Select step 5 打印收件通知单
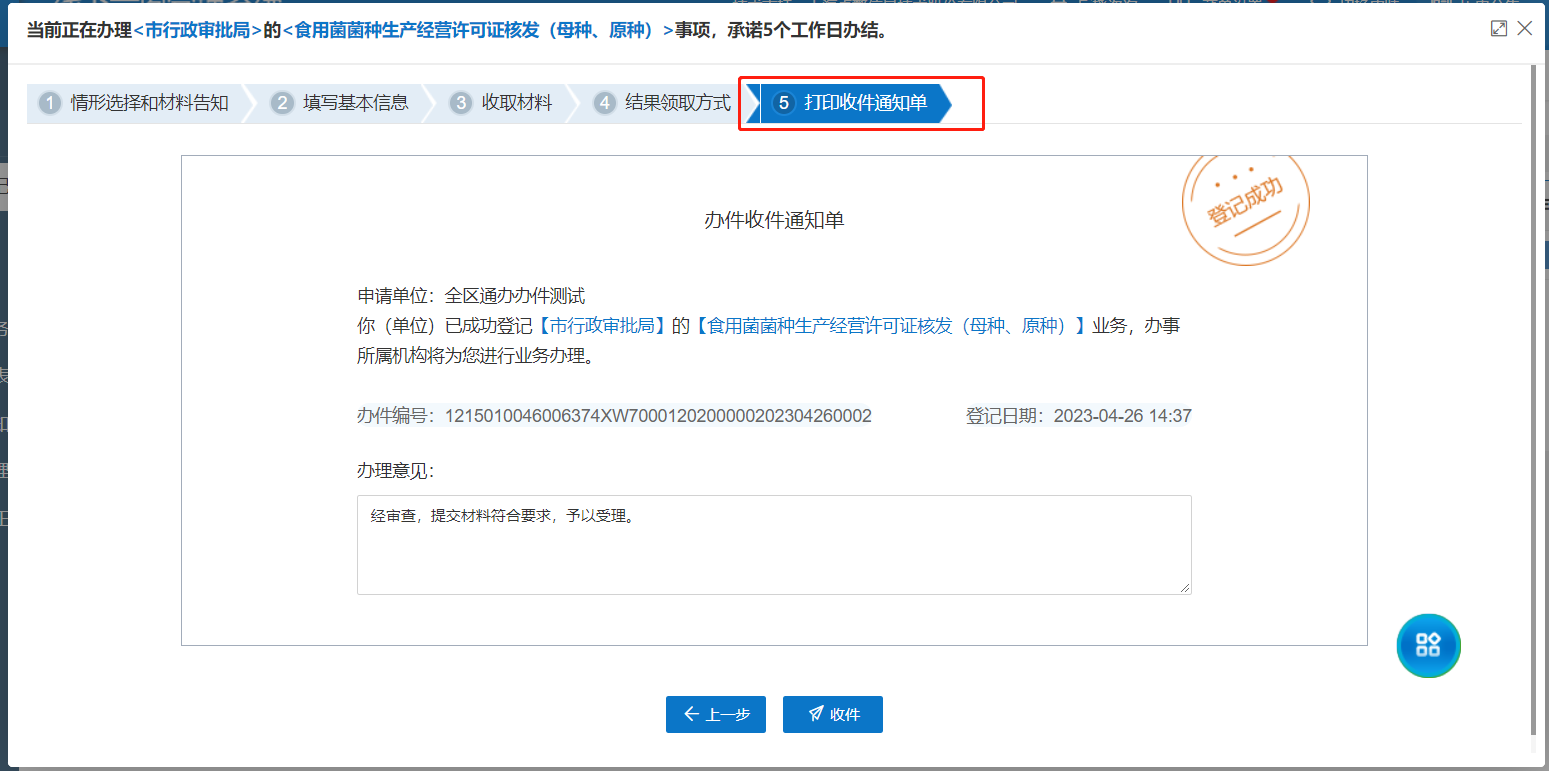1549x771 pixels. [854, 103]
